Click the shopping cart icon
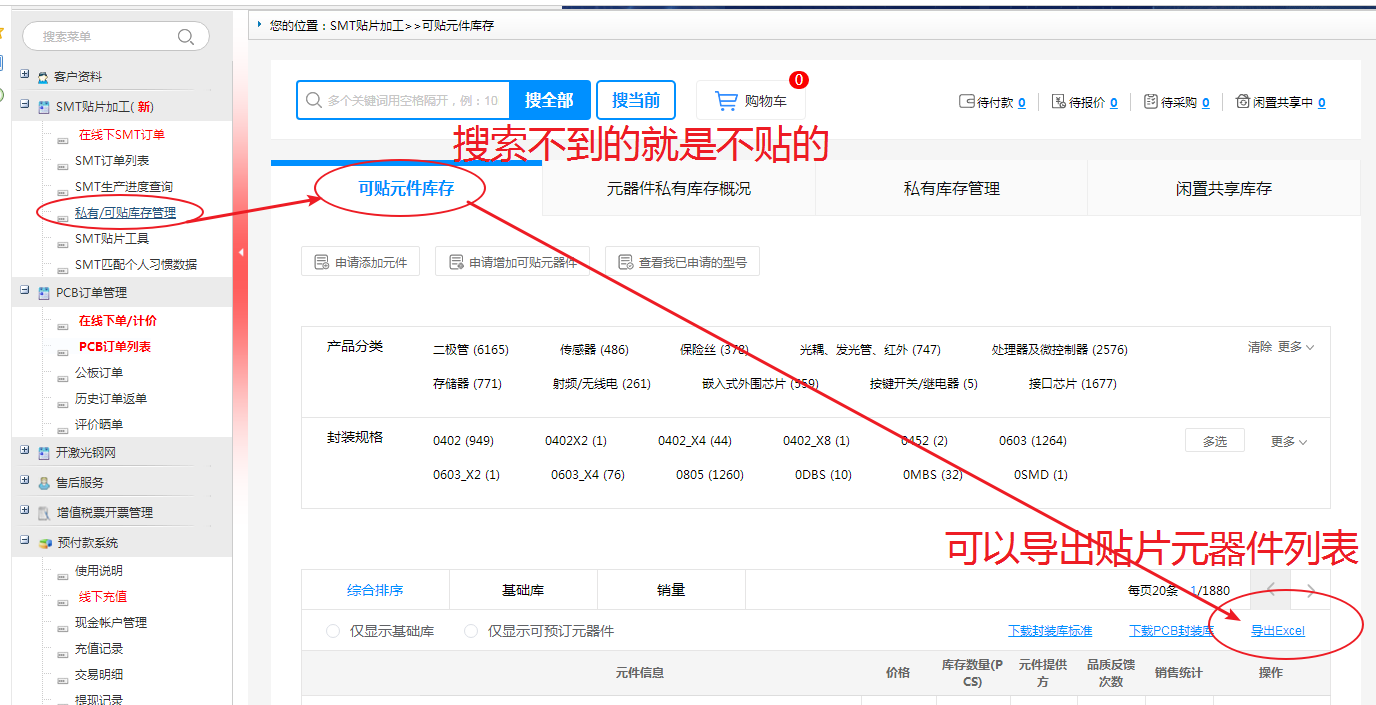The height and width of the screenshot is (705, 1376). click(x=725, y=101)
